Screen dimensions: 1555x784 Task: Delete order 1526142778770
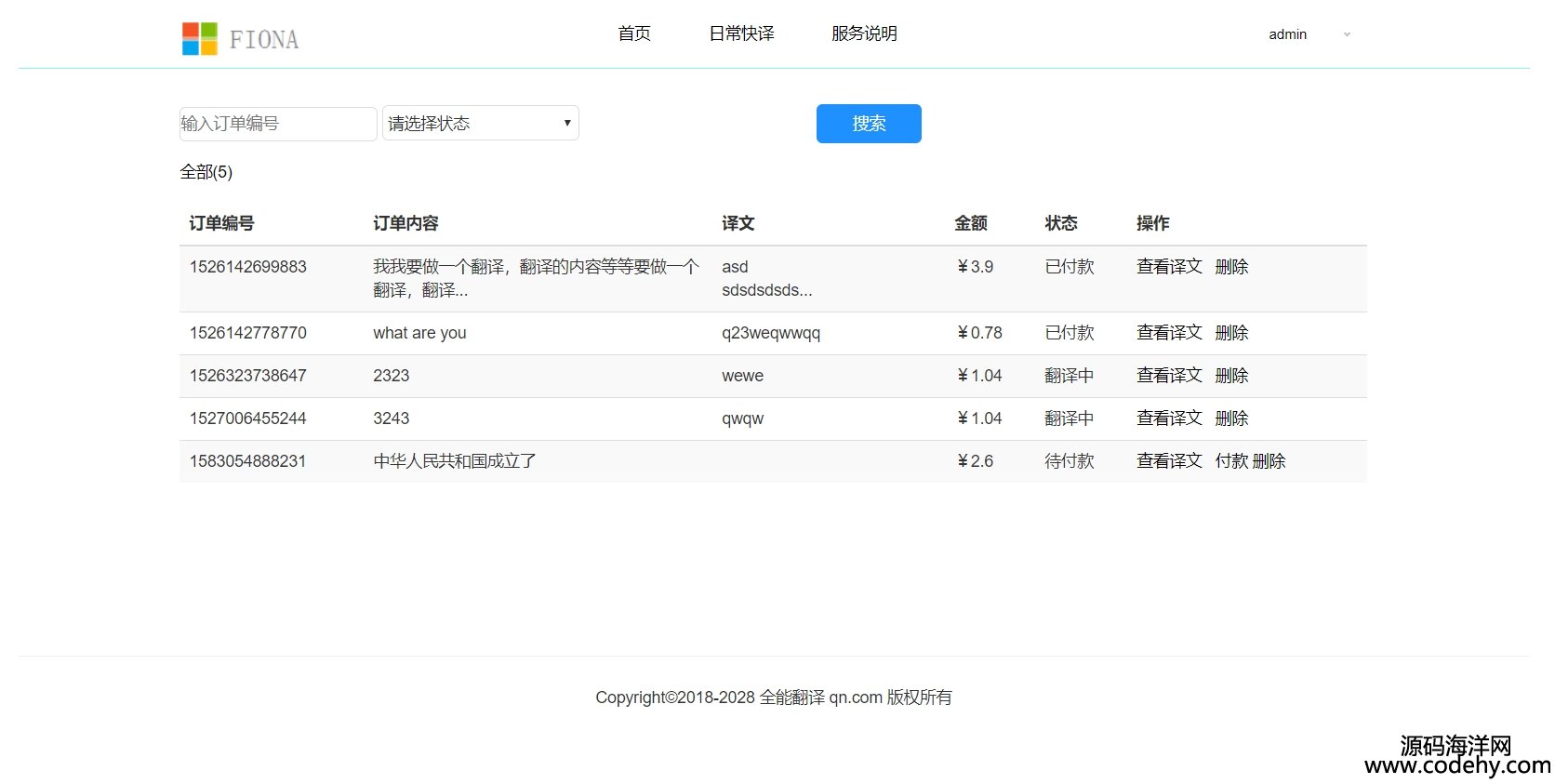(x=1231, y=333)
